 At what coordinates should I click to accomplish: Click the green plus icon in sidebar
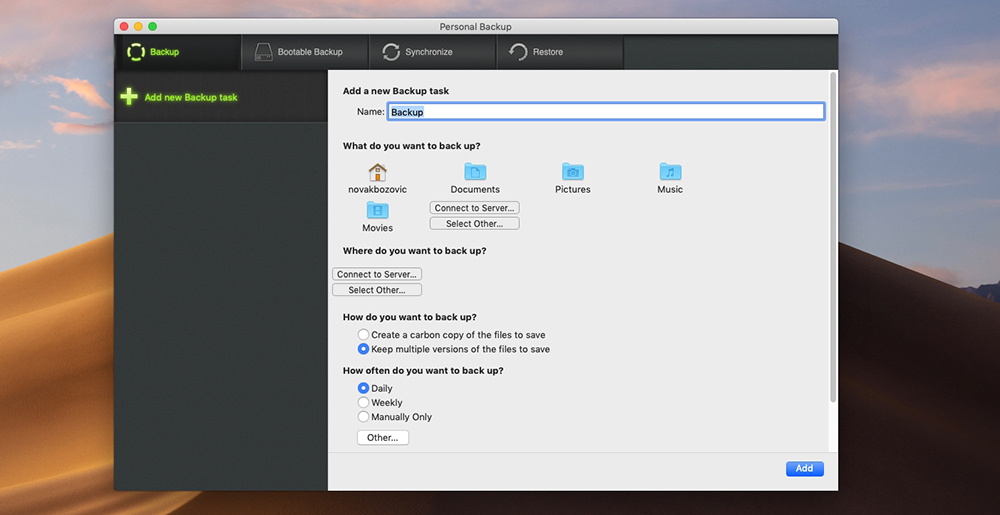pyautogui.click(x=129, y=97)
